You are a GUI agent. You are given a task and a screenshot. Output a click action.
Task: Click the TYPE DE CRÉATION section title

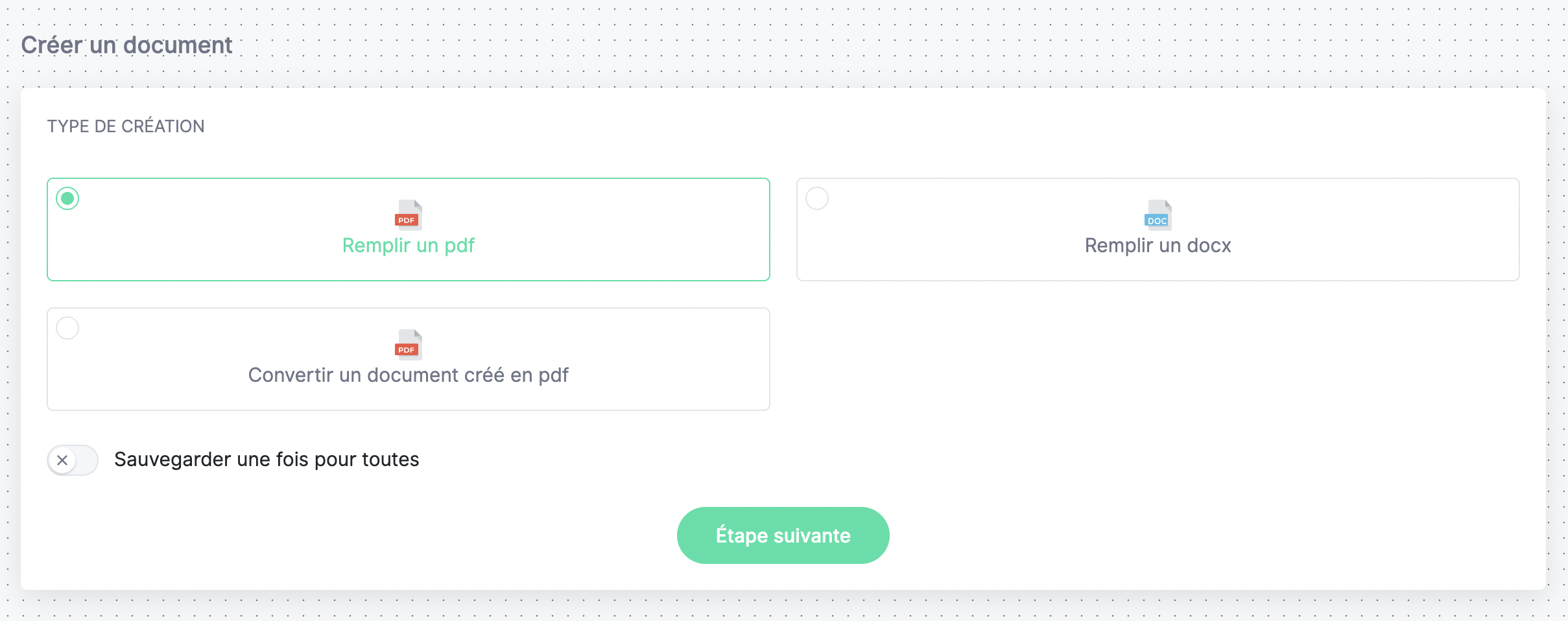click(x=126, y=126)
